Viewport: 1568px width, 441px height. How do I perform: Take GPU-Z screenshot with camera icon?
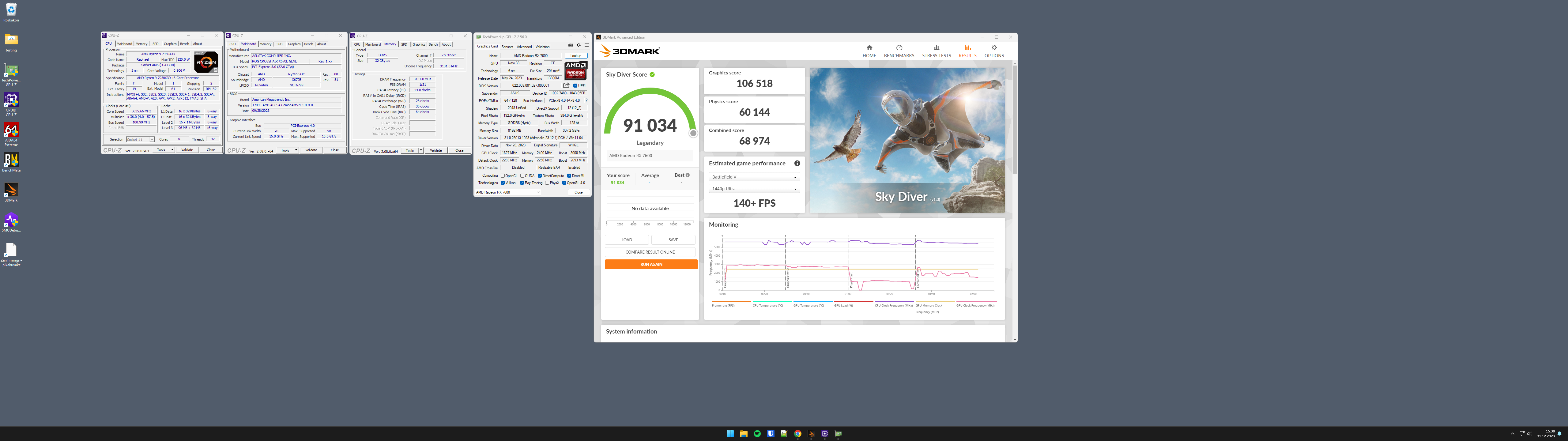[x=570, y=45]
